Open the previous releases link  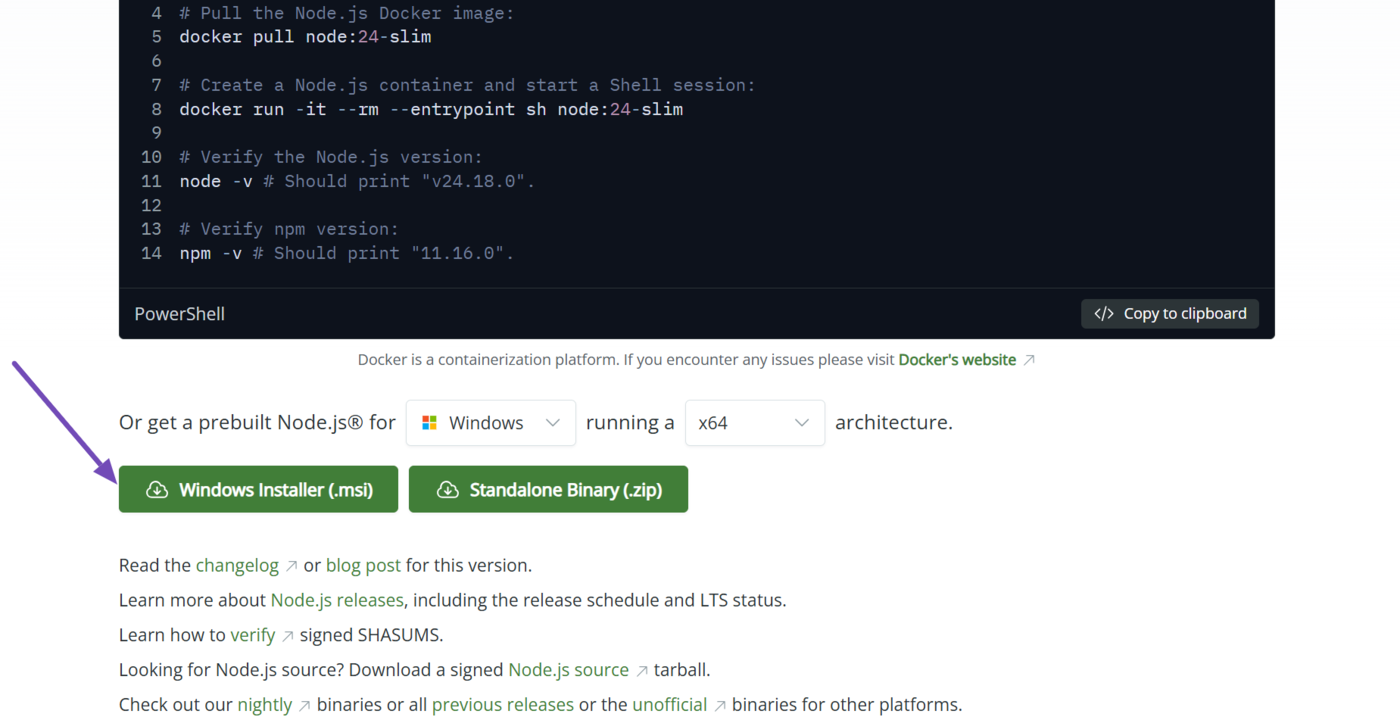503,705
